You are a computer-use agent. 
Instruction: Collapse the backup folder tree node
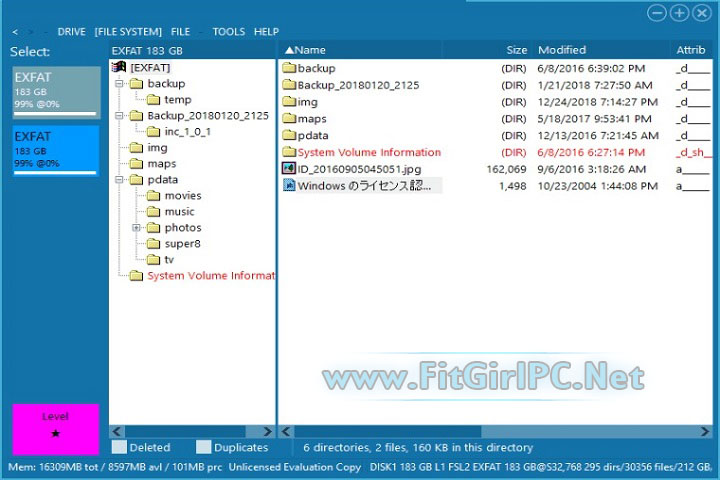119,84
